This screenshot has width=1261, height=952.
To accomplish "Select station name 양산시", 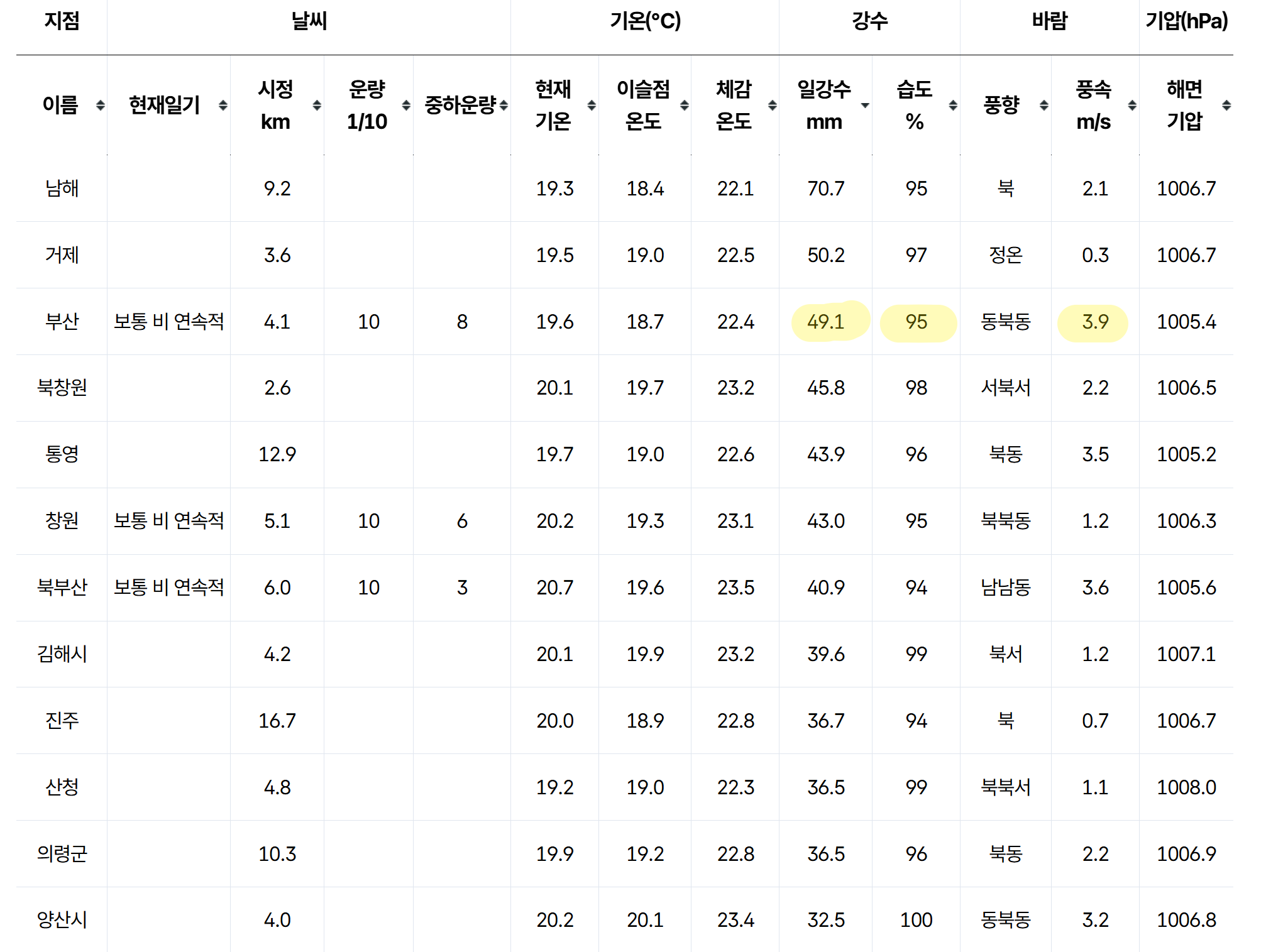I will tap(62, 920).
